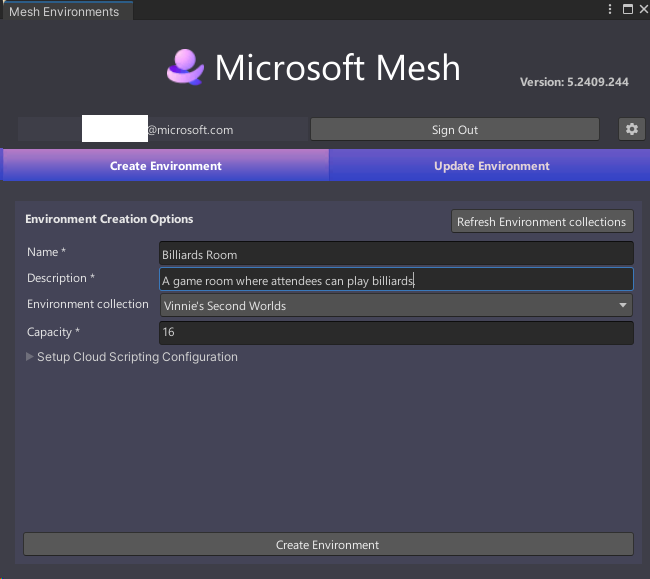Click Refresh Environment collections button
The width and height of the screenshot is (650, 579).
click(x=542, y=222)
